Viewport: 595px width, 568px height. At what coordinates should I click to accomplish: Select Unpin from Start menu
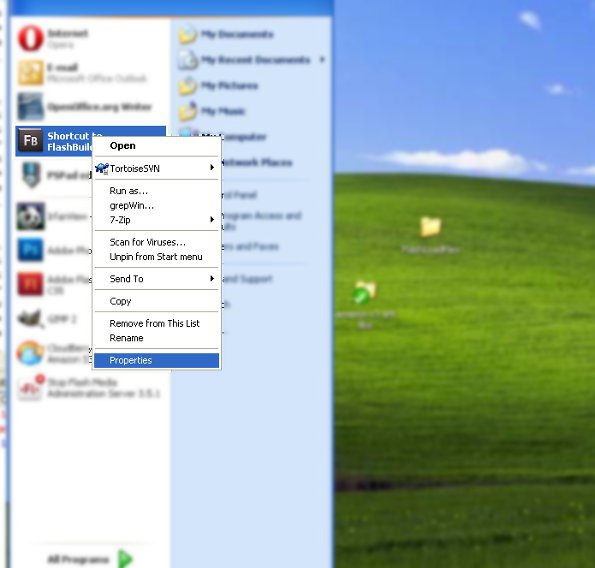click(156, 257)
